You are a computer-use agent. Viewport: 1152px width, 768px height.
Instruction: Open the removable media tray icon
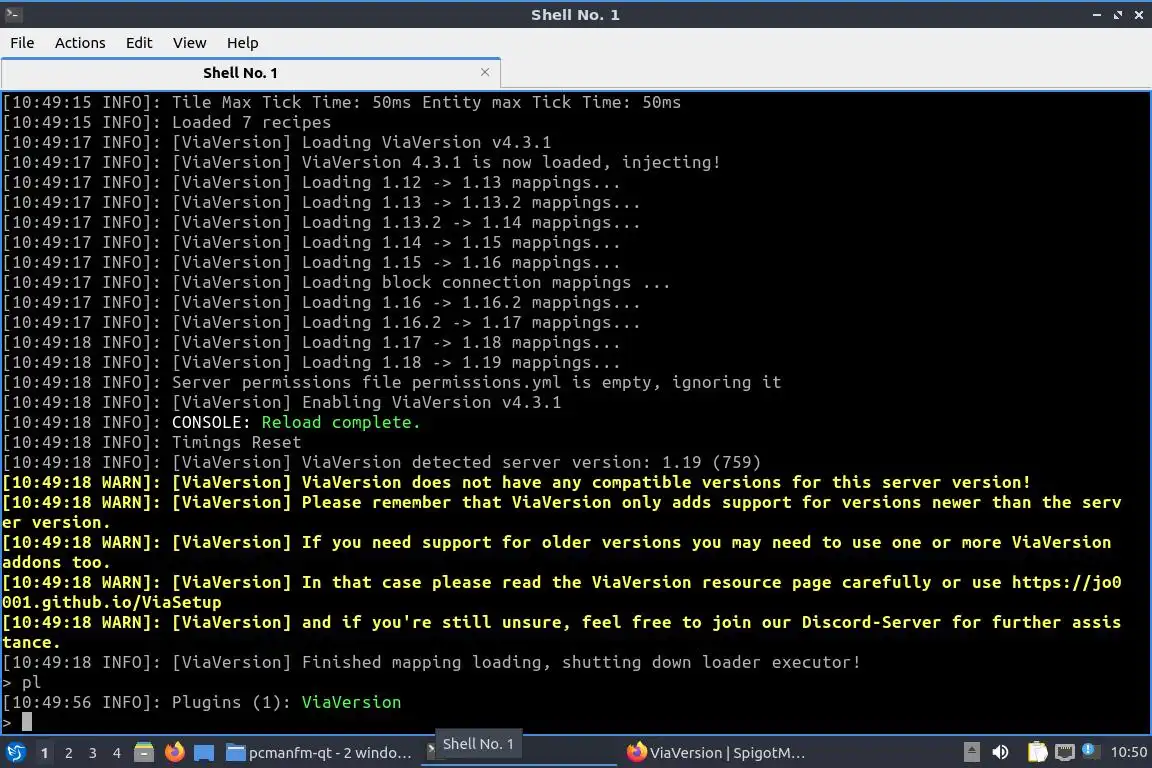(x=971, y=752)
